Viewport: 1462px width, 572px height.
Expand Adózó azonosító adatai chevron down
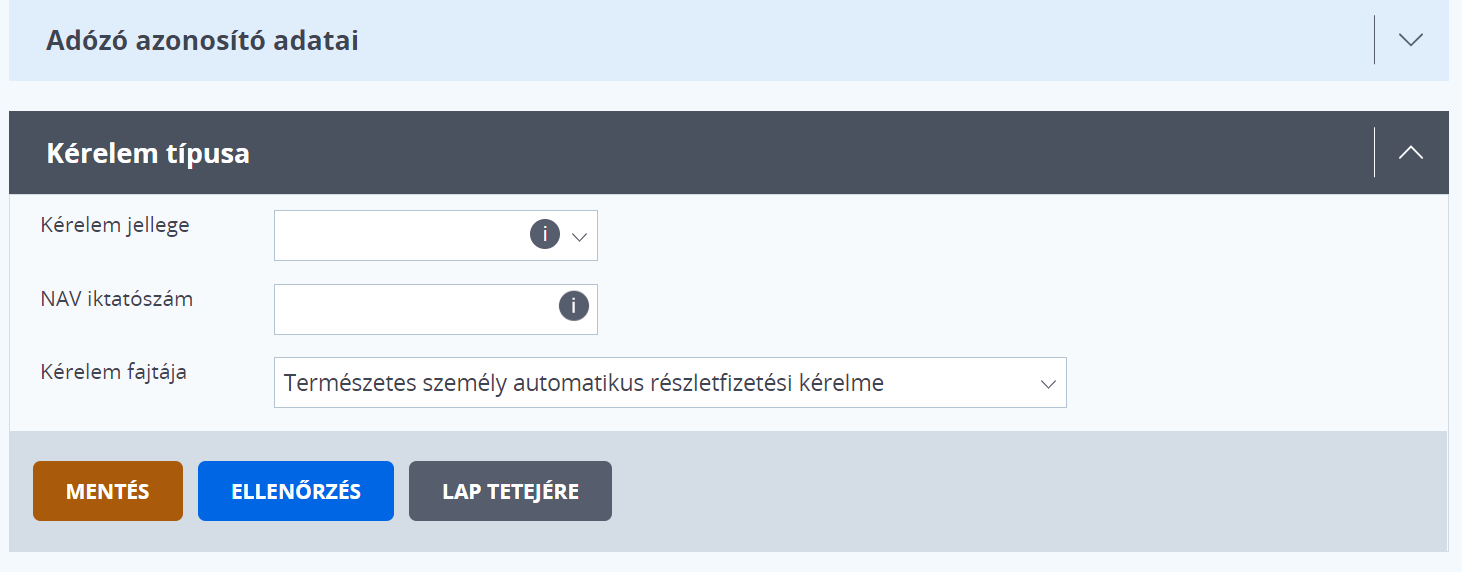click(x=1410, y=40)
